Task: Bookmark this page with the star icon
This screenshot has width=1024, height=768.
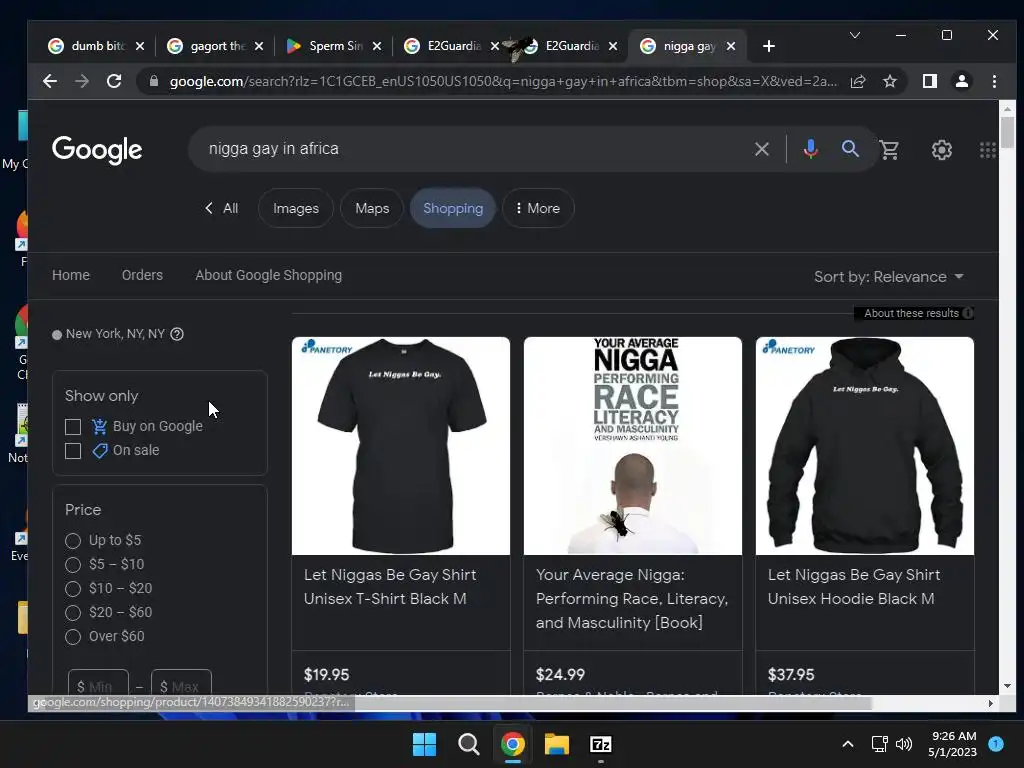Action: pyautogui.click(x=889, y=82)
